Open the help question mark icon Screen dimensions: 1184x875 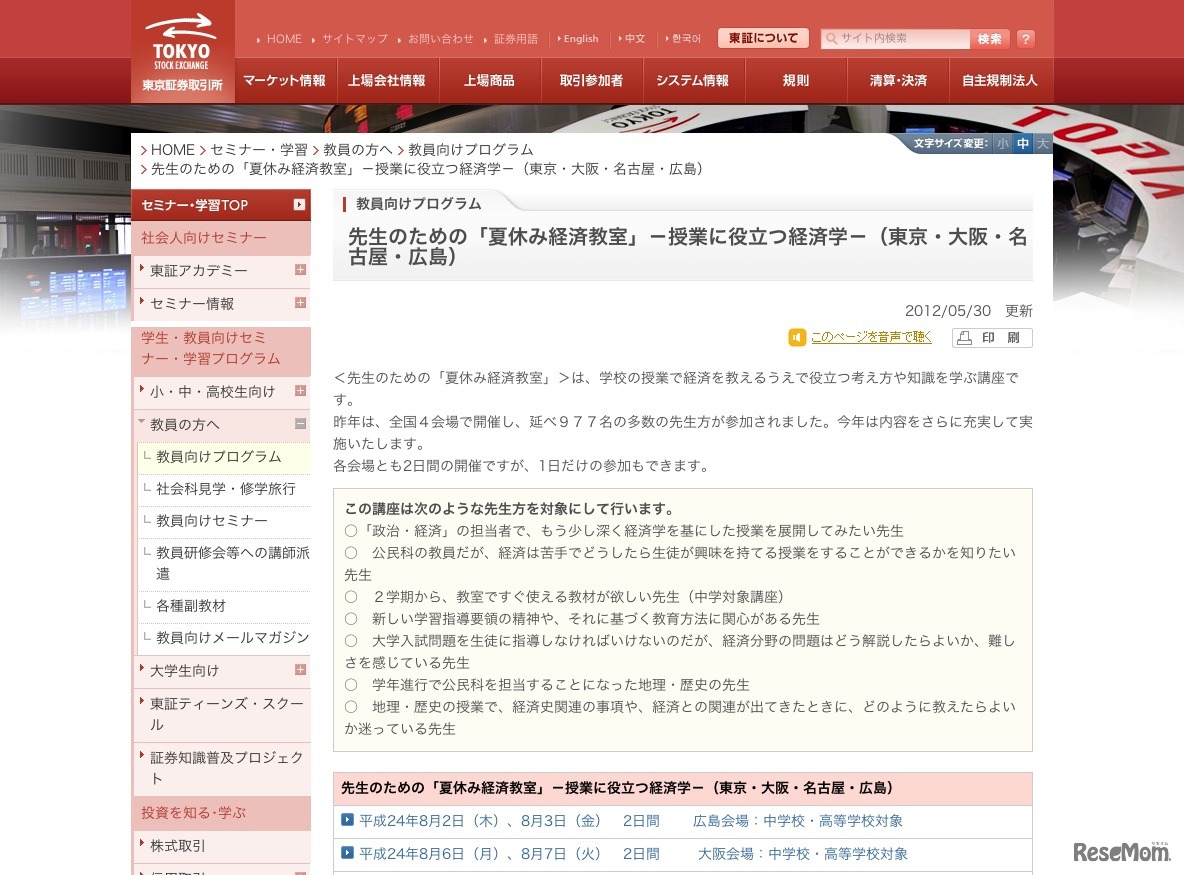tap(1026, 39)
